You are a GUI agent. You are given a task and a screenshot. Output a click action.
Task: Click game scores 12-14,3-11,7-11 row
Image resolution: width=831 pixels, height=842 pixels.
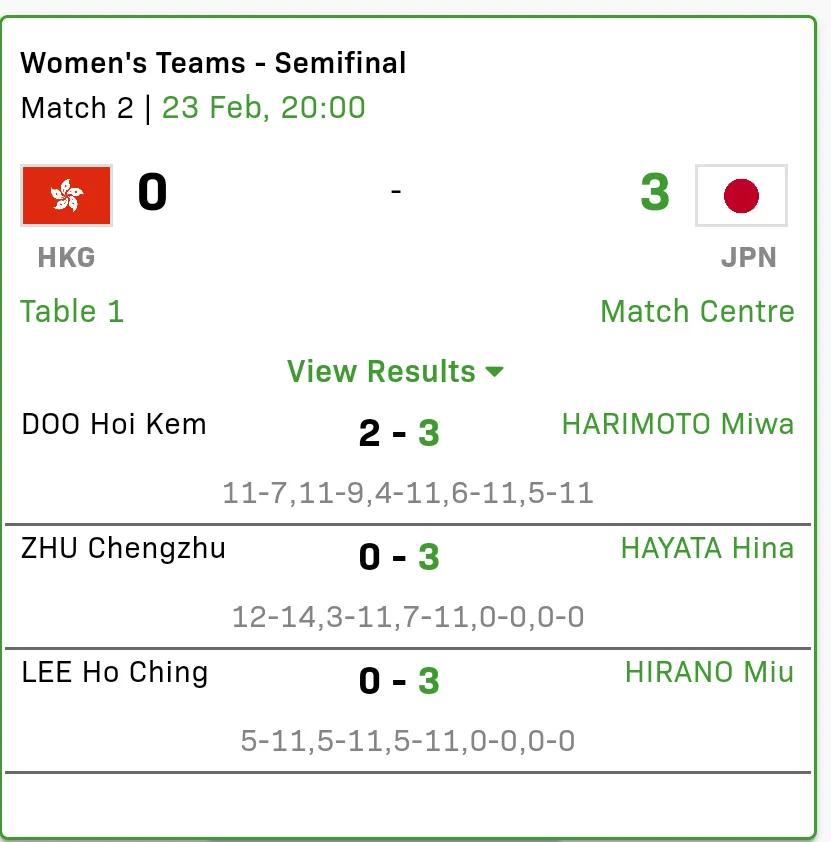(408, 616)
